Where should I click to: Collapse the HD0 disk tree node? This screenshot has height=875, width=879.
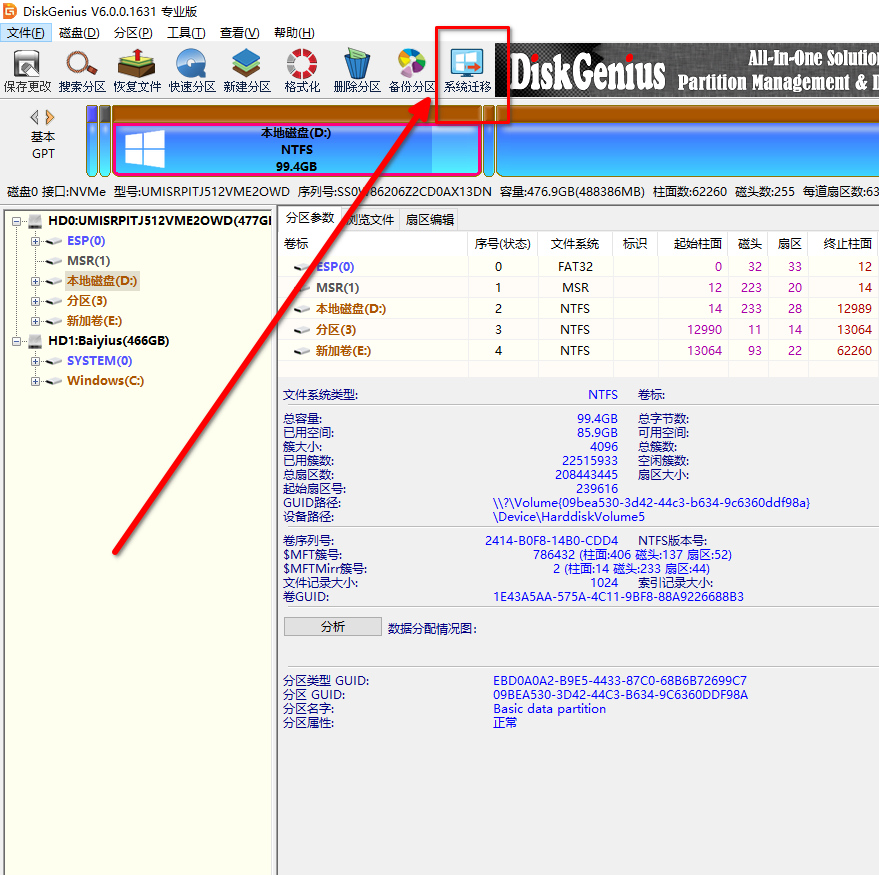click(x=17, y=221)
